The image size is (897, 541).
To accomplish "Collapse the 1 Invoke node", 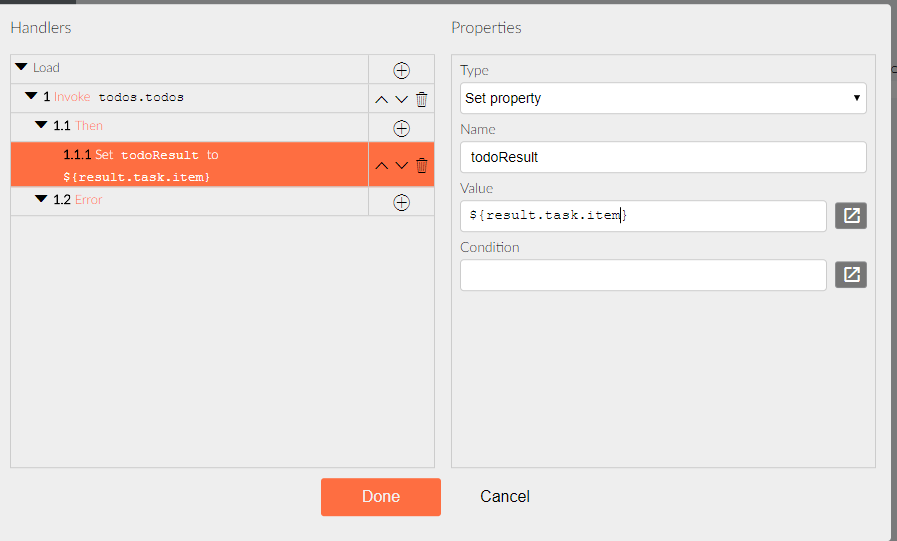I will [x=31, y=96].
